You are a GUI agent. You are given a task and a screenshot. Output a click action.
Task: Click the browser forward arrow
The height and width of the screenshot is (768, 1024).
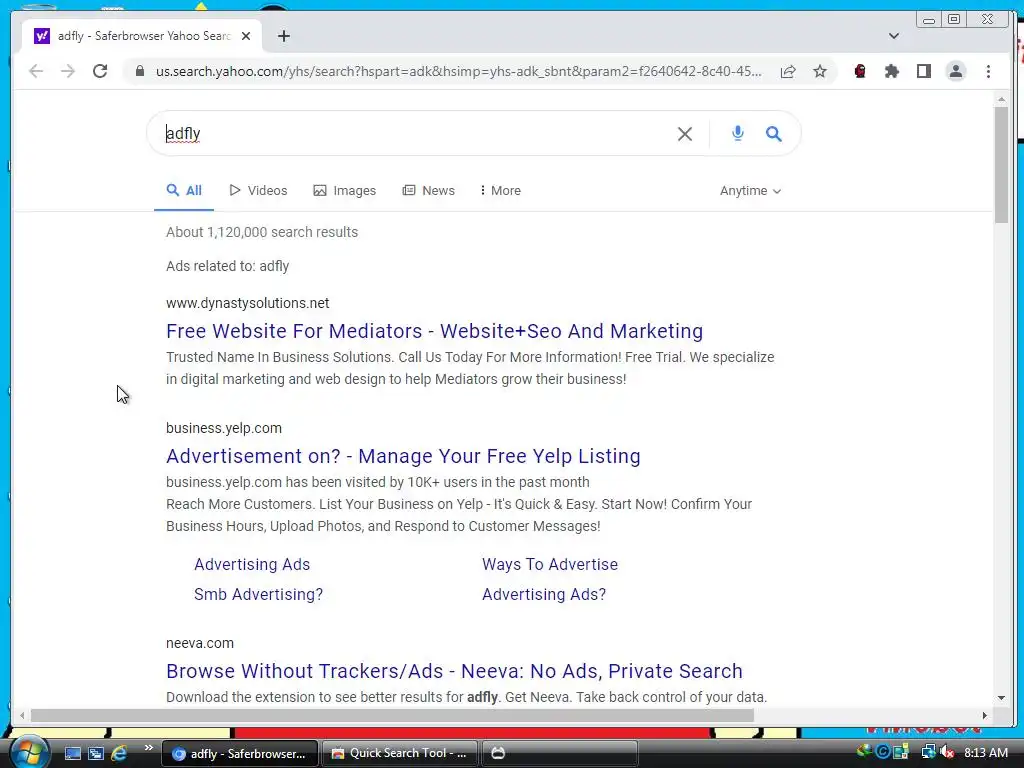(68, 71)
